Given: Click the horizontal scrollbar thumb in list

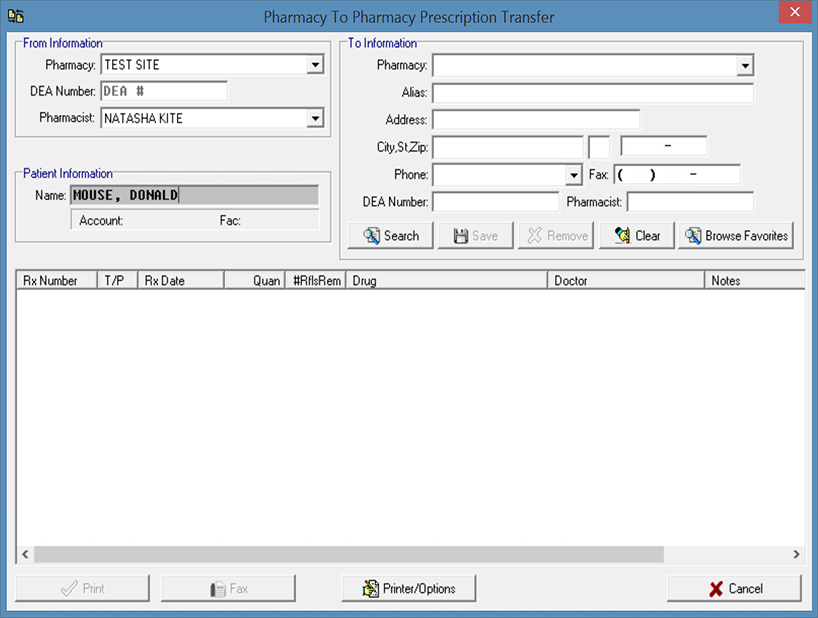Looking at the screenshot, I should (x=348, y=554).
